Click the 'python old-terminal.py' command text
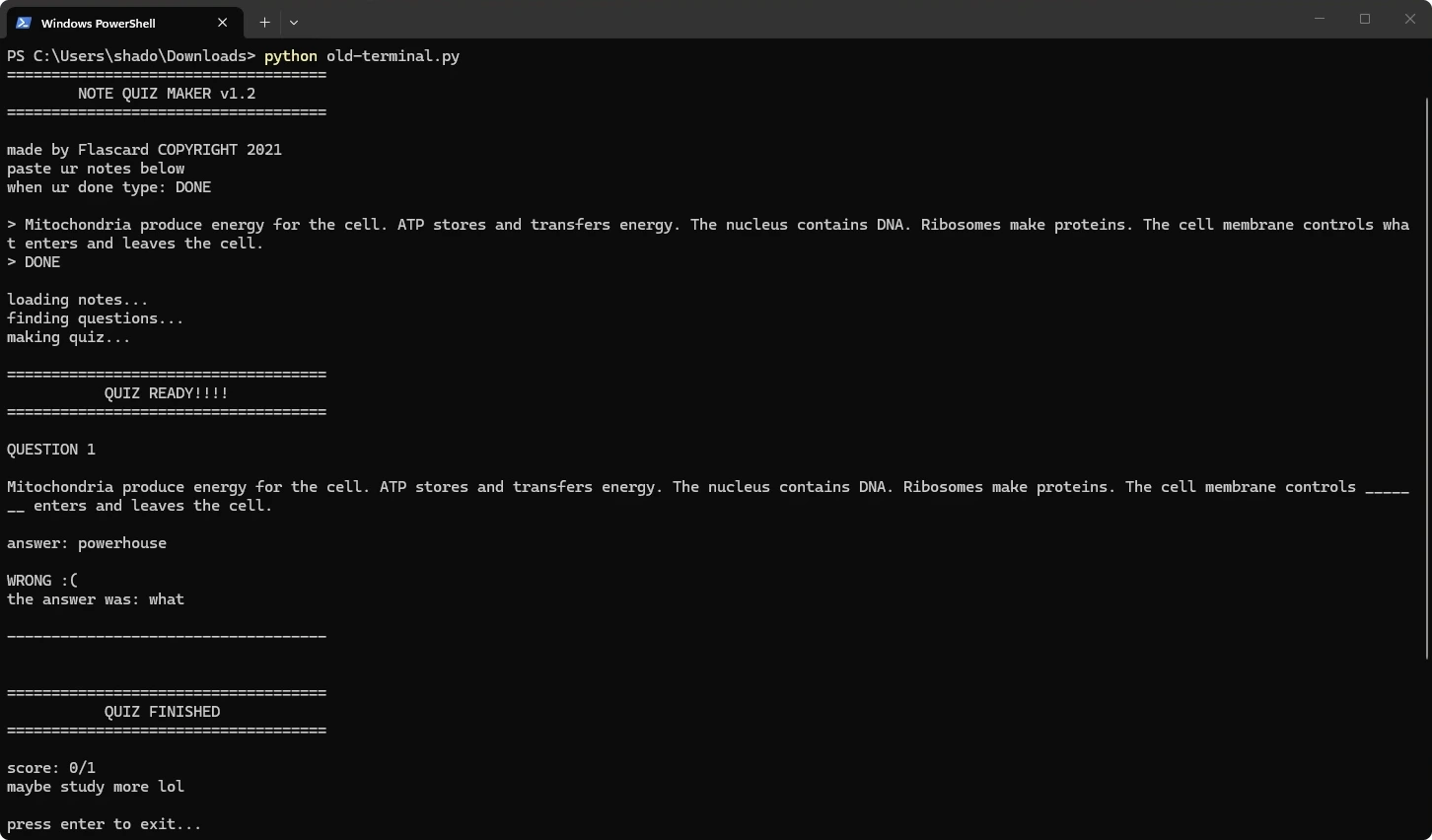Image resolution: width=1432 pixels, height=840 pixels. [362, 56]
